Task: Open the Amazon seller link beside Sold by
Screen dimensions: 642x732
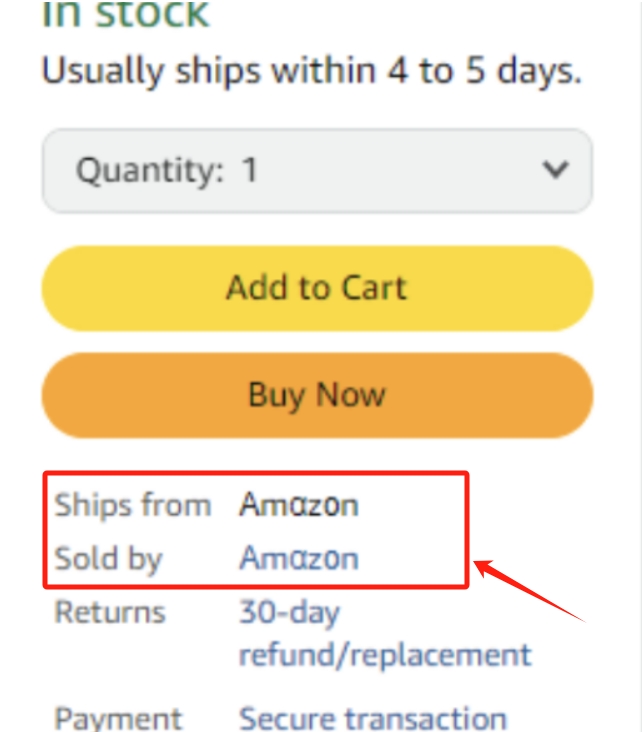Action: 299,558
